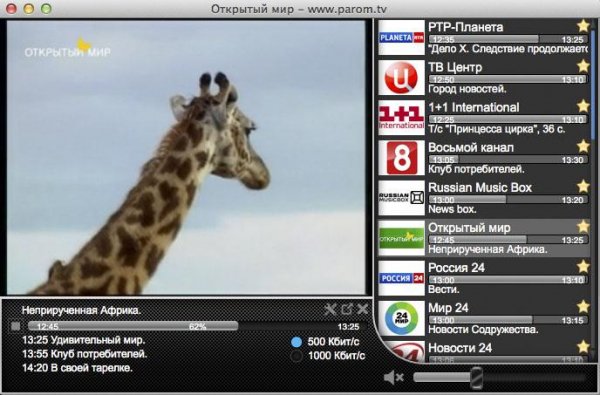600x395 pixels.
Task: Select channel name Новости 24
Action: click(460, 348)
